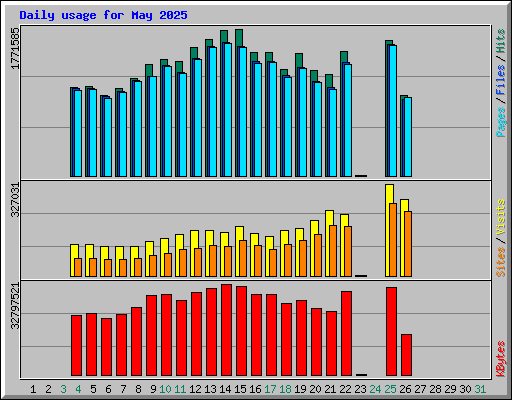
Task: Click the 'Hits' legend label
Action: coord(501,41)
